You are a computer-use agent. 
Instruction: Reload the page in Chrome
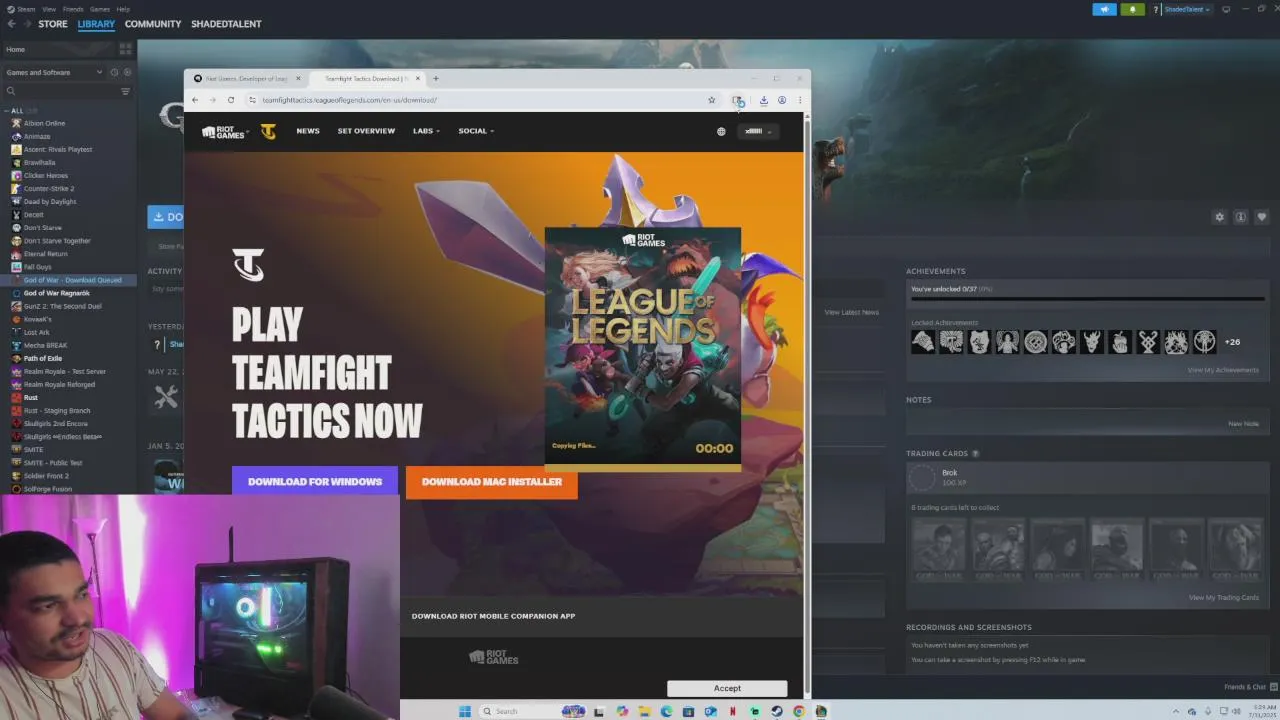(230, 100)
